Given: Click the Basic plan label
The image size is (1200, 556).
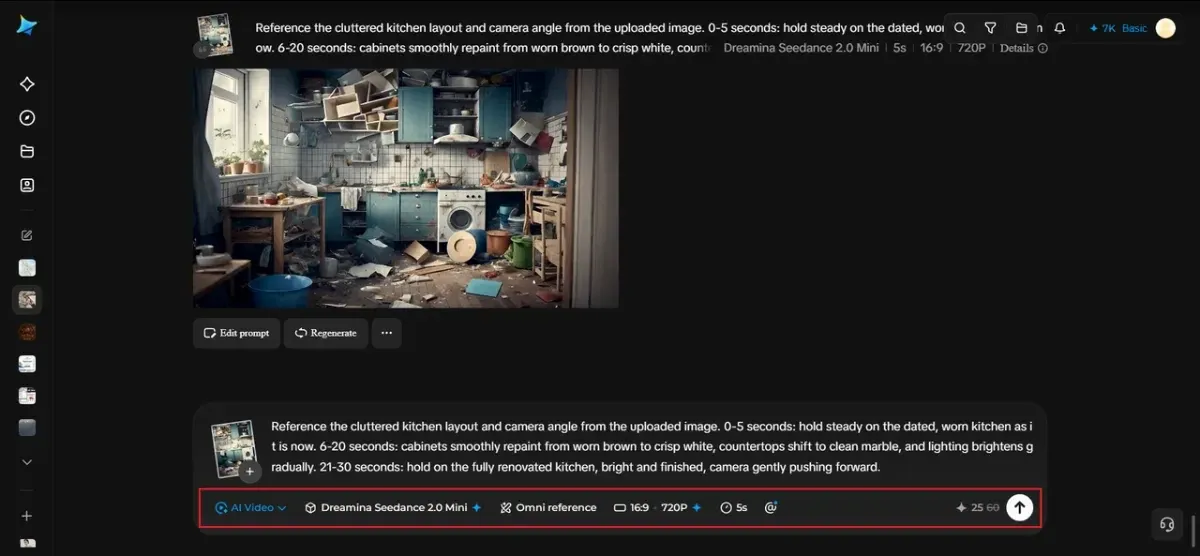Looking at the screenshot, I should click(x=1134, y=28).
